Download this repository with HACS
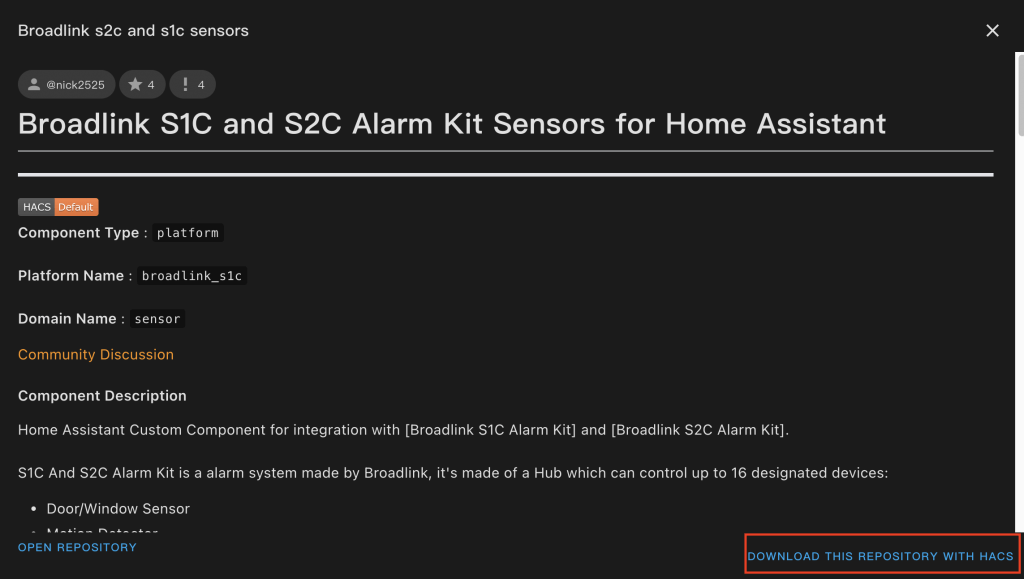This screenshot has width=1024, height=579. [x=880, y=556]
